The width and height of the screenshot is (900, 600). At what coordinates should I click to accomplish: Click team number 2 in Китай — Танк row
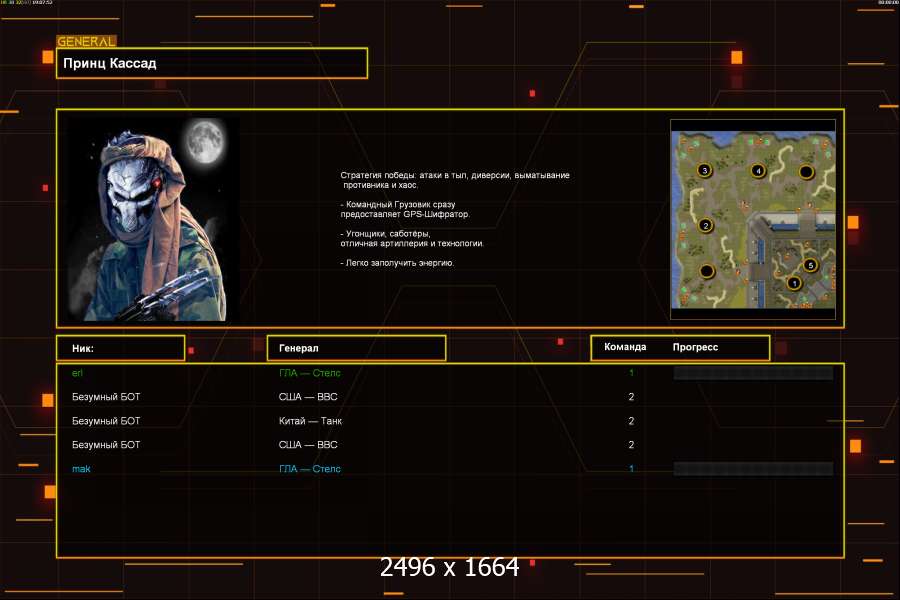pos(631,421)
